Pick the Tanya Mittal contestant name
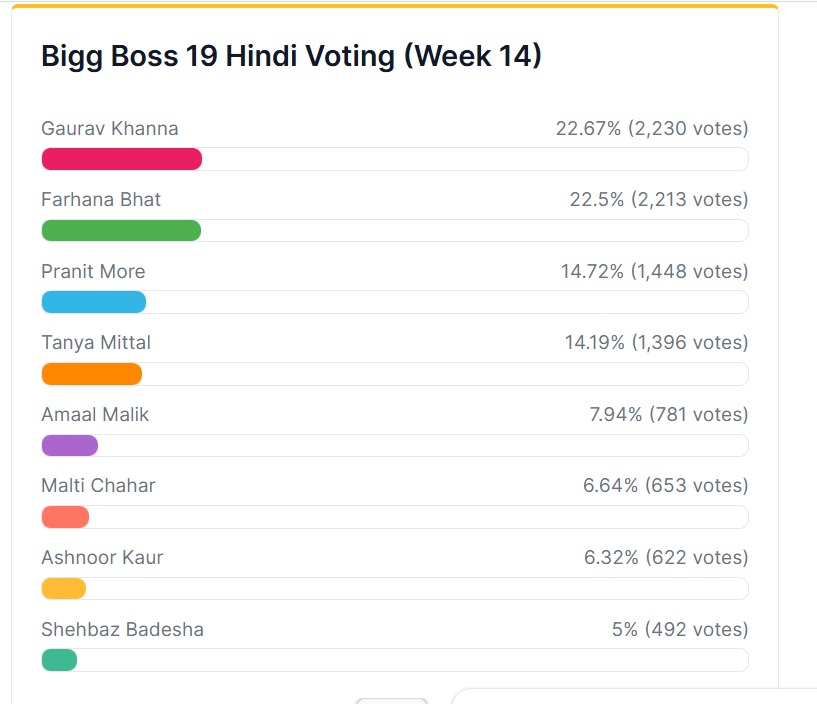This screenshot has height=704, width=817. click(96, 342)
